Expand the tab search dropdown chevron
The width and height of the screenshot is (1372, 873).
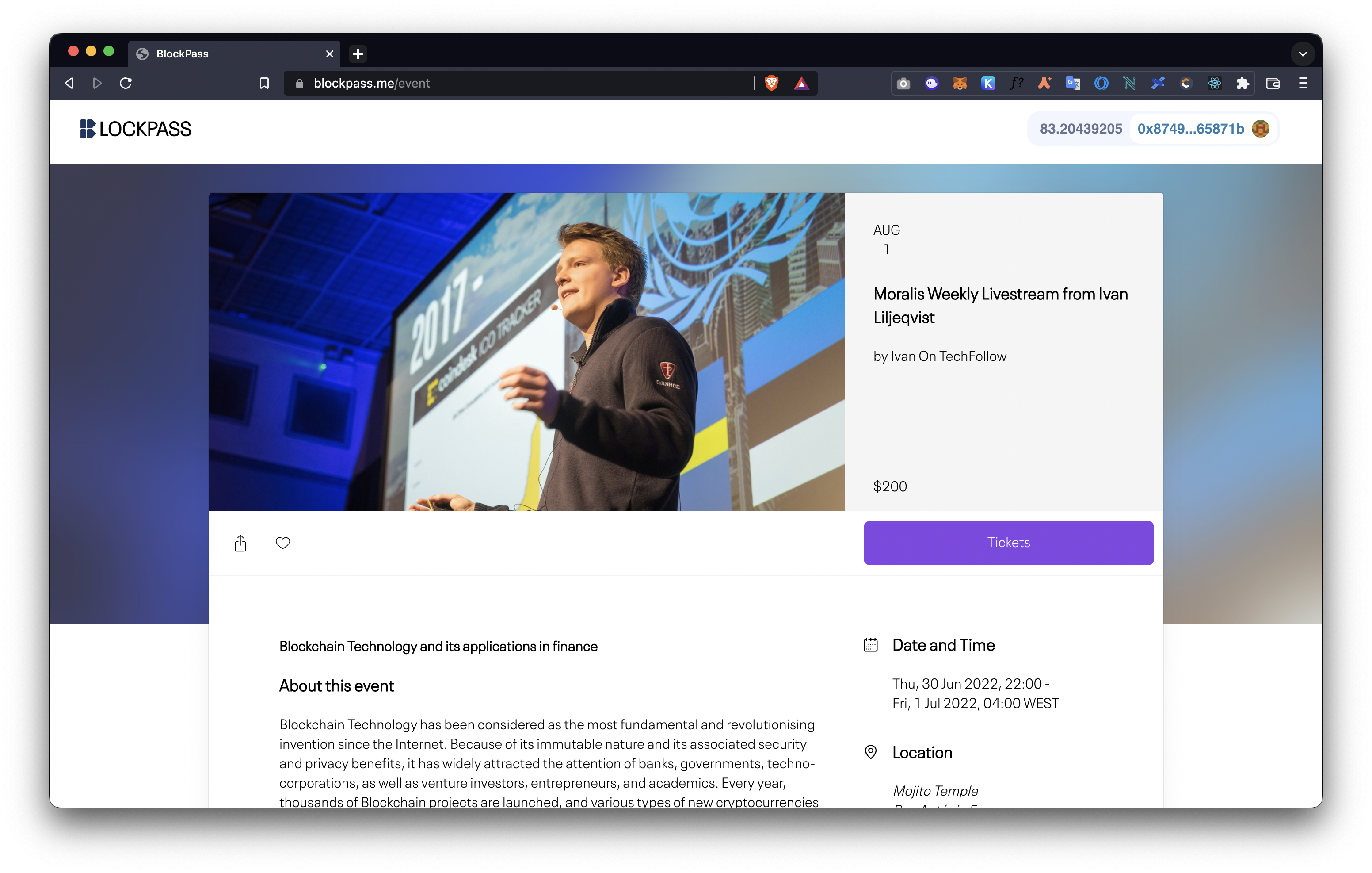pos(1303,54)
